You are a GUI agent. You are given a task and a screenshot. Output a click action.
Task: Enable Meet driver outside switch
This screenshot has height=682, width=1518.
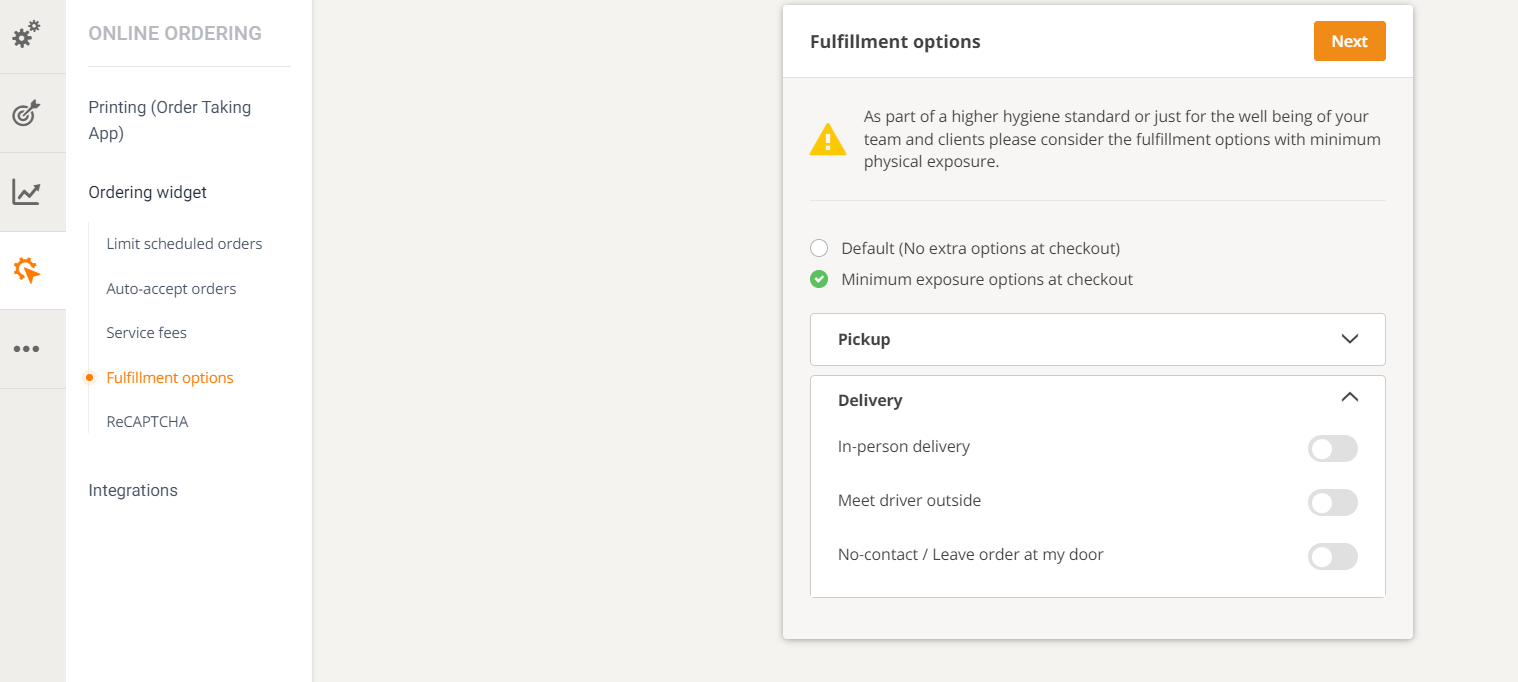(x=1332, y=503)
